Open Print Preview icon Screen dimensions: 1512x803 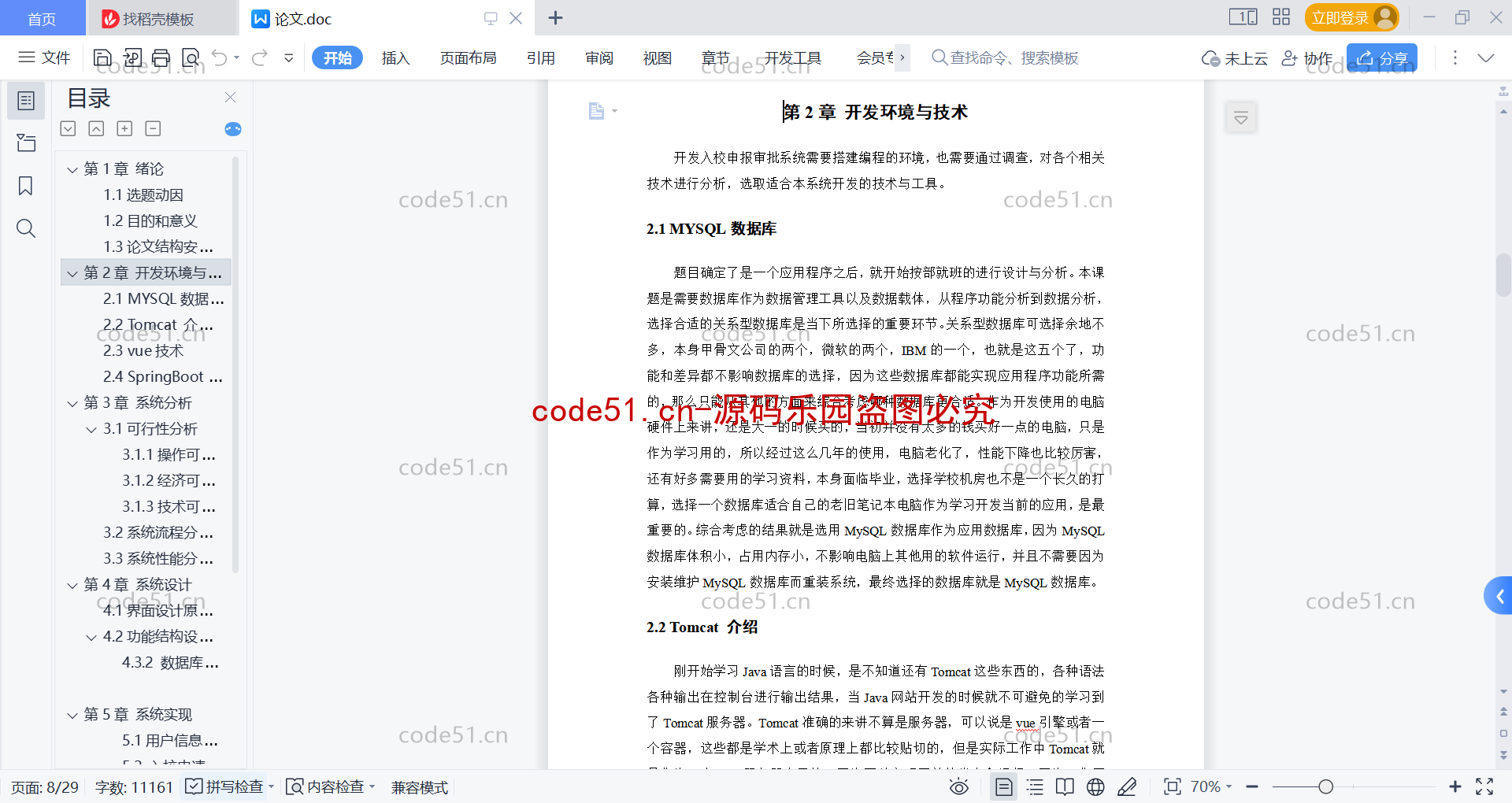[x=191, y=57]
